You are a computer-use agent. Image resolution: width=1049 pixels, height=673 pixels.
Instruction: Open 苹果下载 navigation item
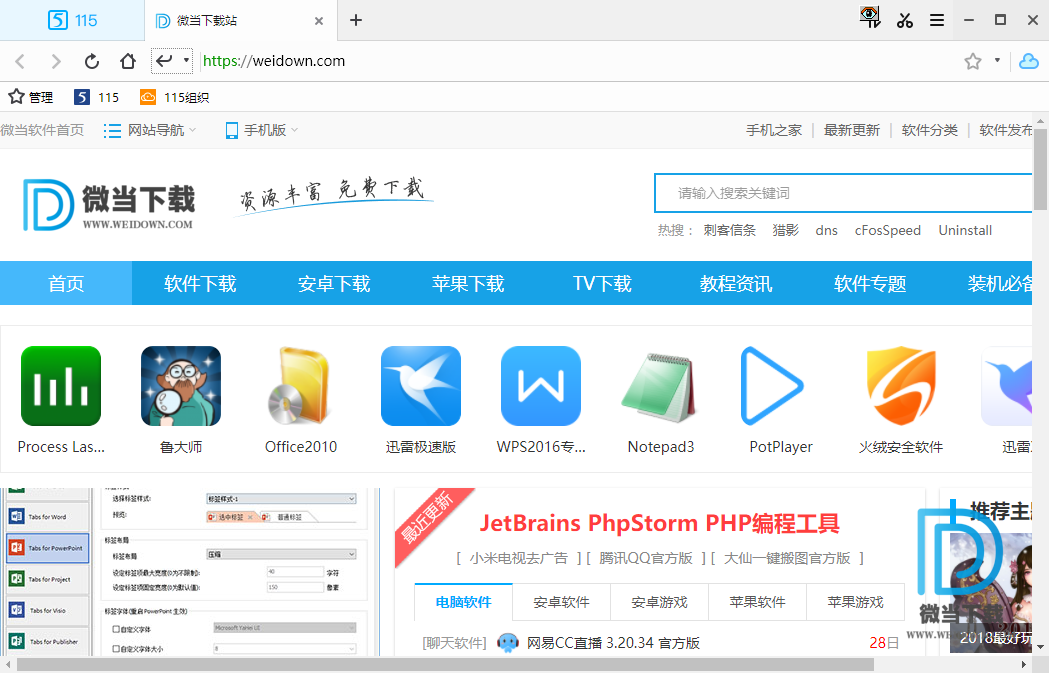coord(468,283)
